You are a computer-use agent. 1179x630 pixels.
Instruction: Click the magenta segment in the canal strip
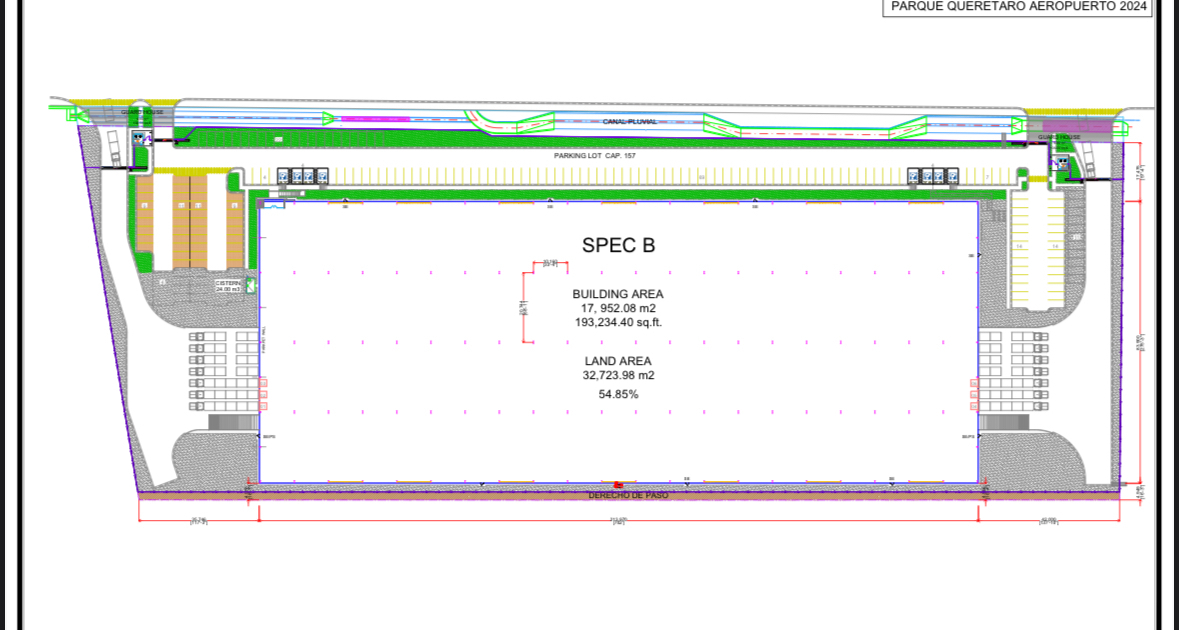pyautogui.click(x=375, y=120)
